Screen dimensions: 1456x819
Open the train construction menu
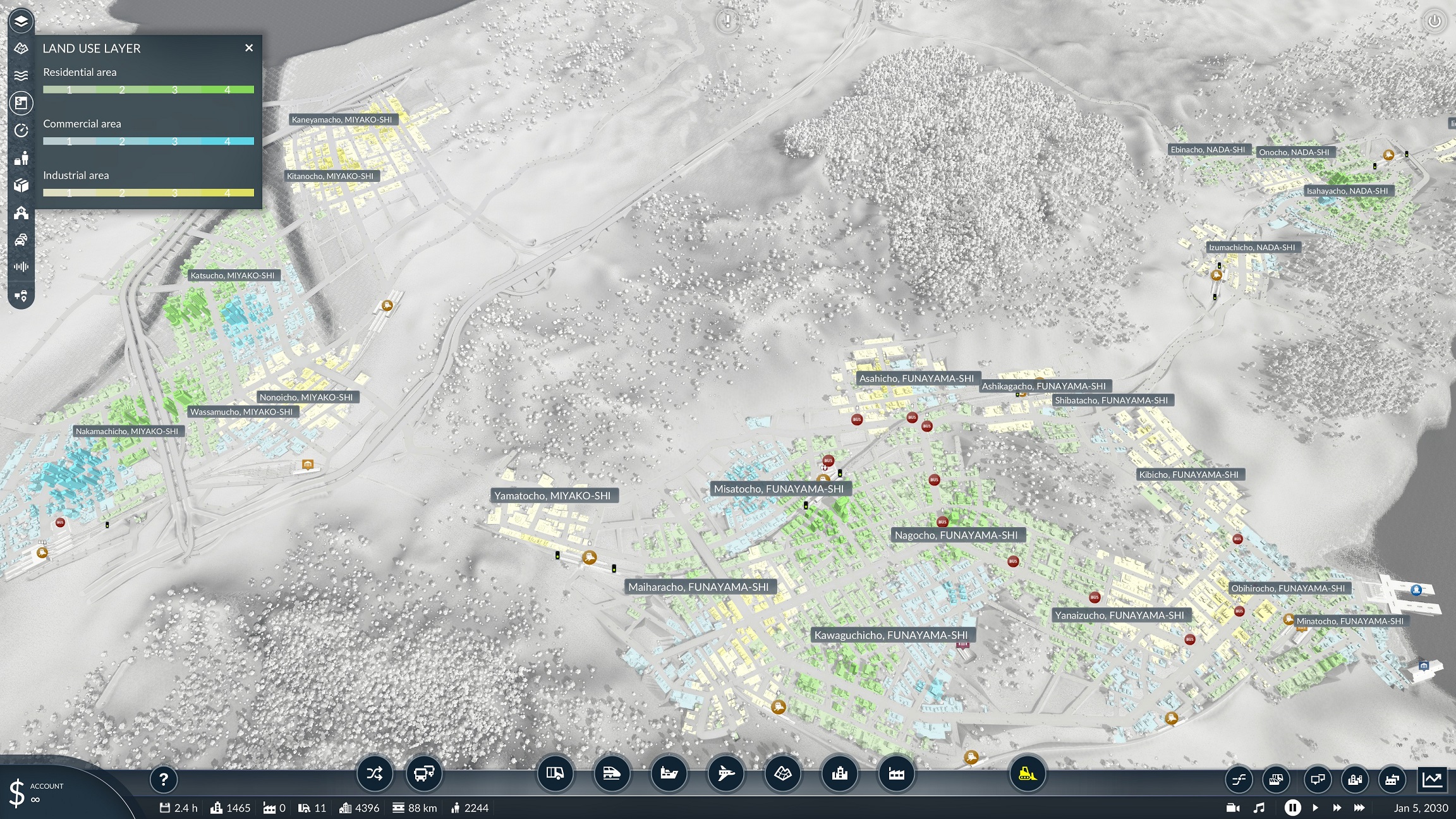(611, 773)
